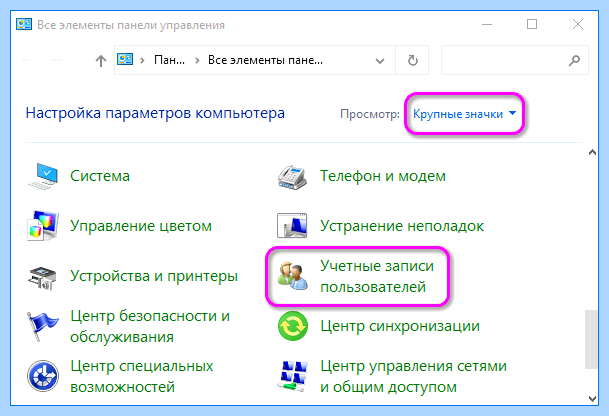Open the Крупные значки view dropdown
The image size is (609, 416).
[x=465, y=114]
